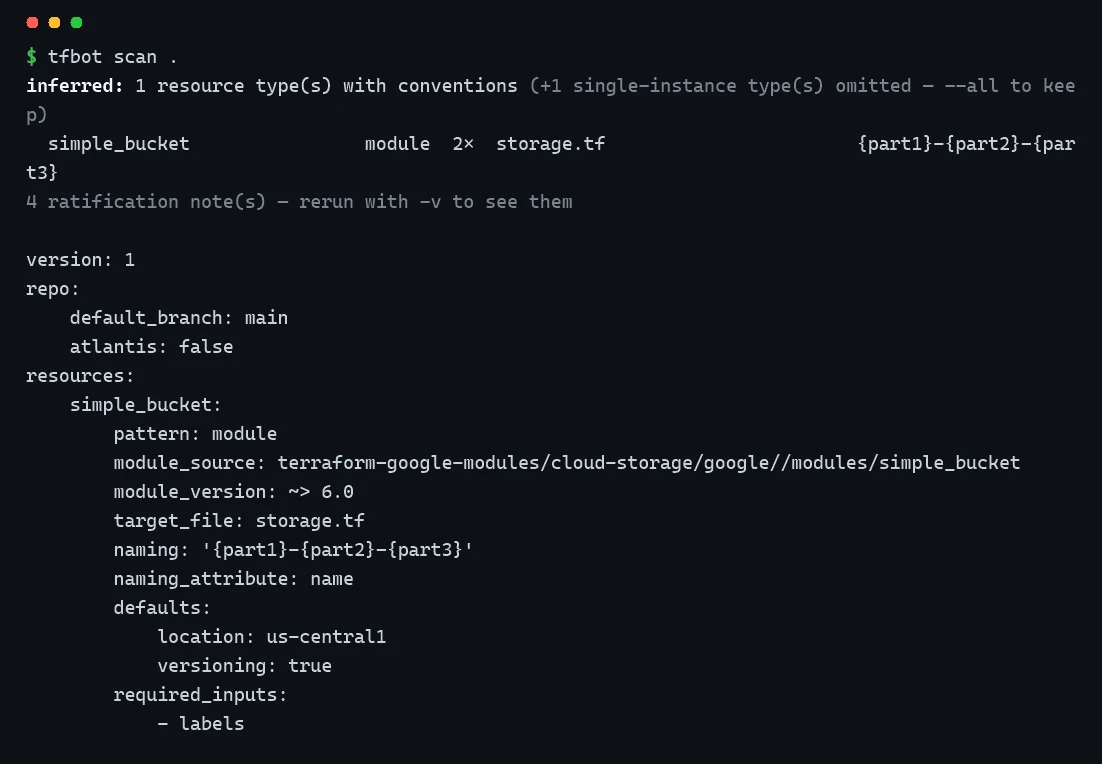
Task: Click the 'storage.tf' filename in summary row
Action: click(x=550, y=144)
